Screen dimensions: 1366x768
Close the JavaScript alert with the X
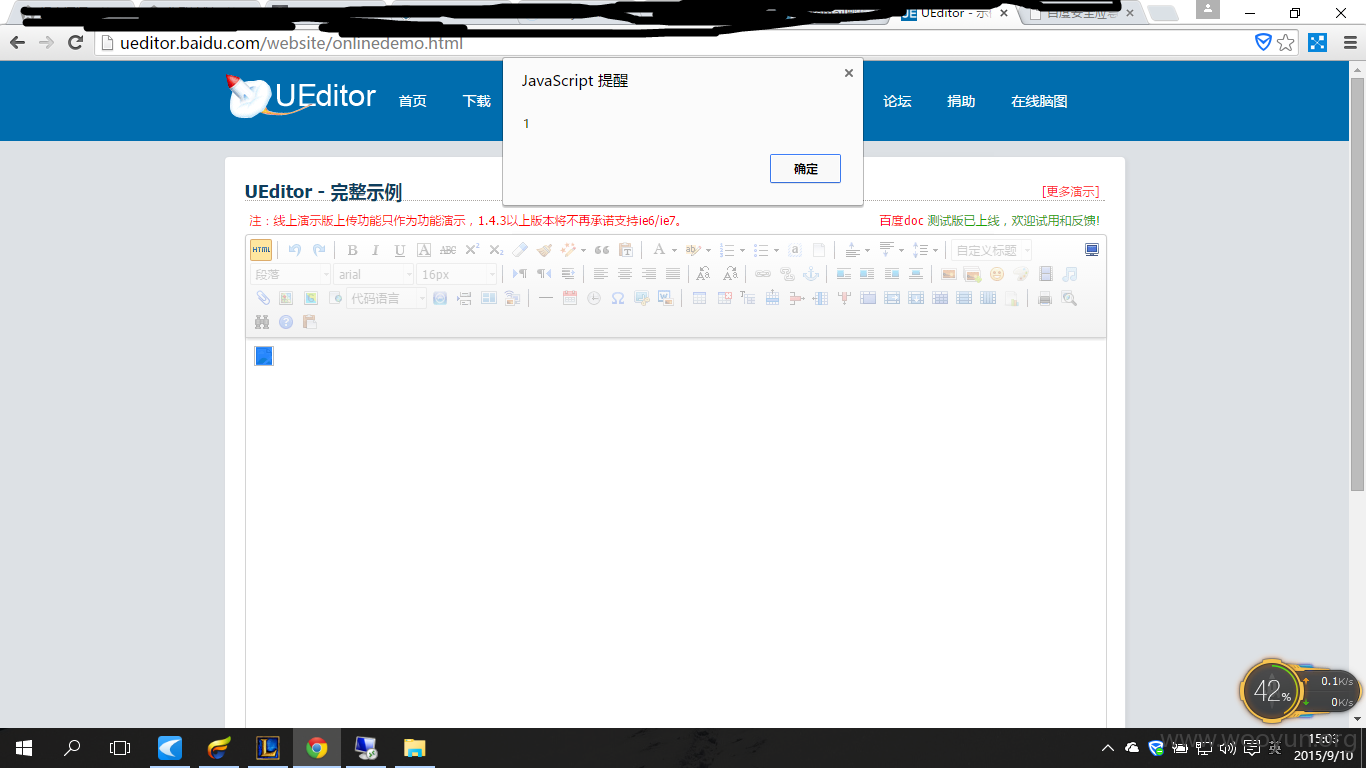click(x=849, y=73)
